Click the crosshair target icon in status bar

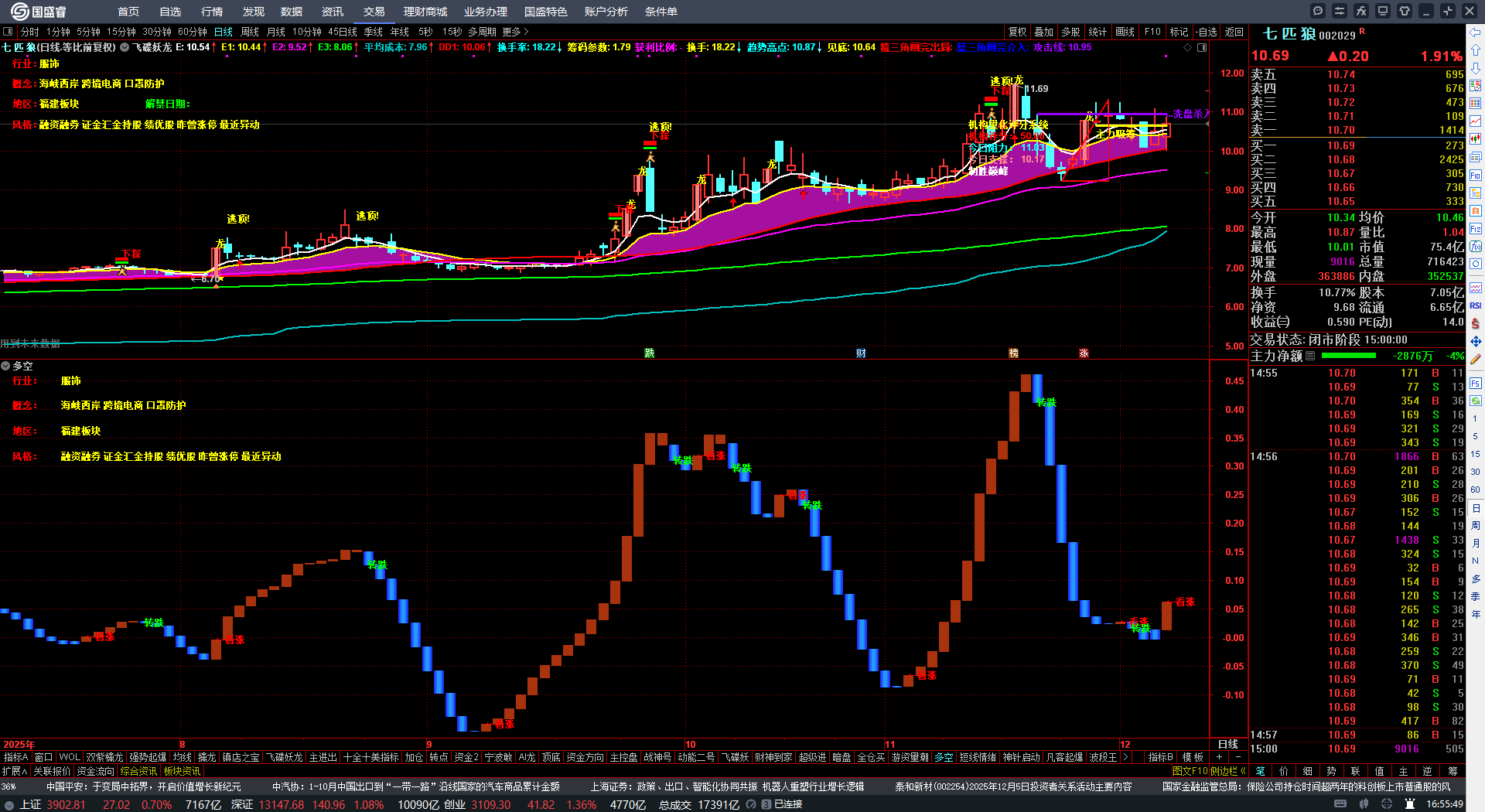tap(1387, 804)
